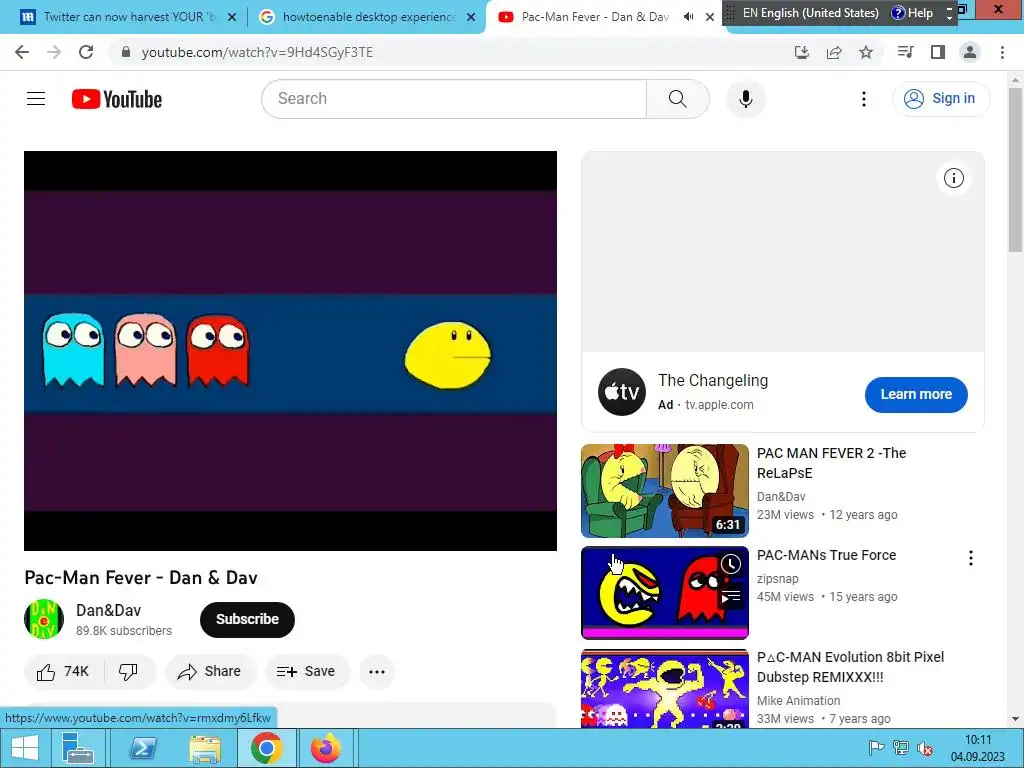The image size is (1024, 768).
Task: Click the Chrome forward arrow
Action: pos(54,52)
